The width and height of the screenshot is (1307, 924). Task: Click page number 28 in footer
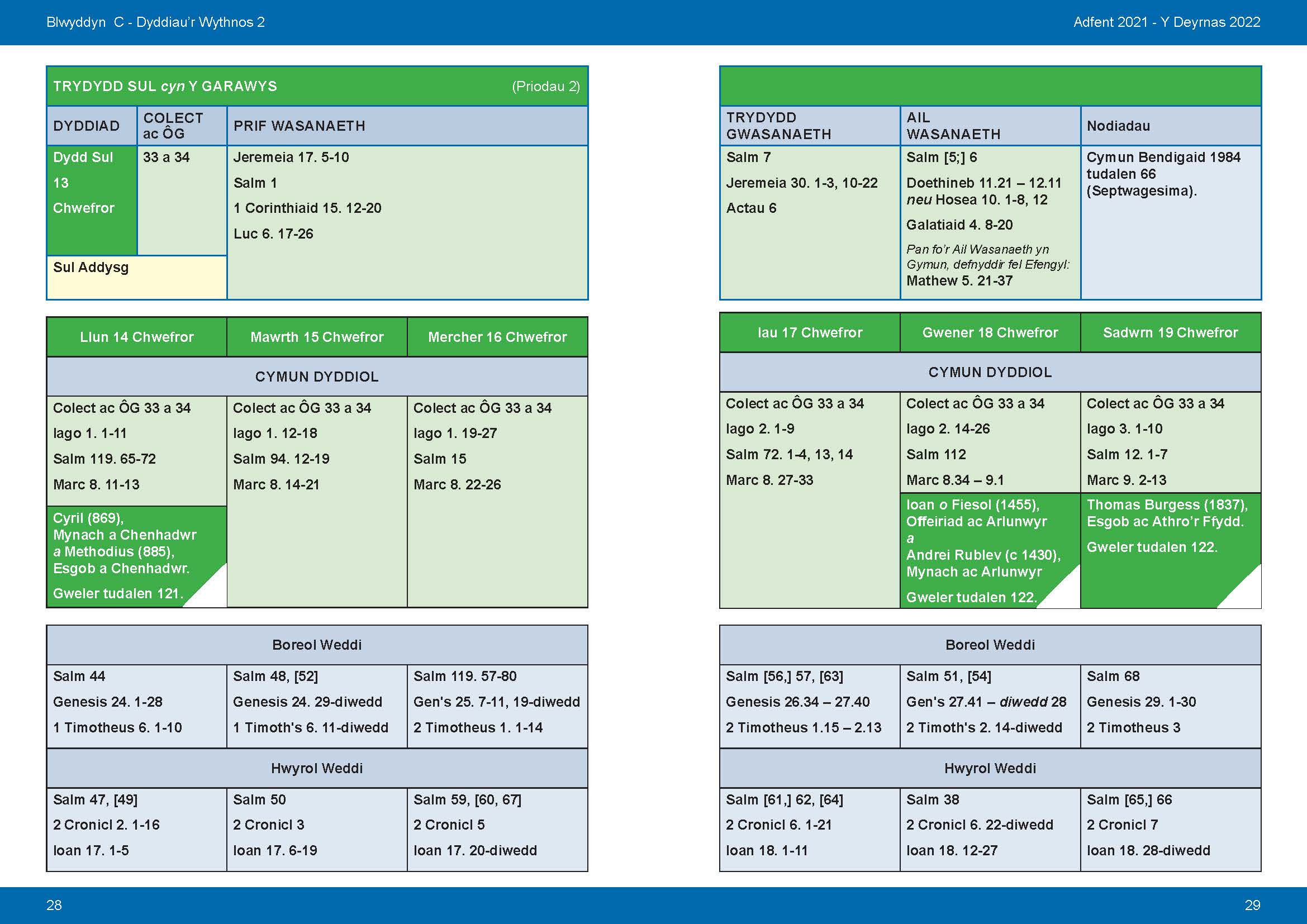54,904
